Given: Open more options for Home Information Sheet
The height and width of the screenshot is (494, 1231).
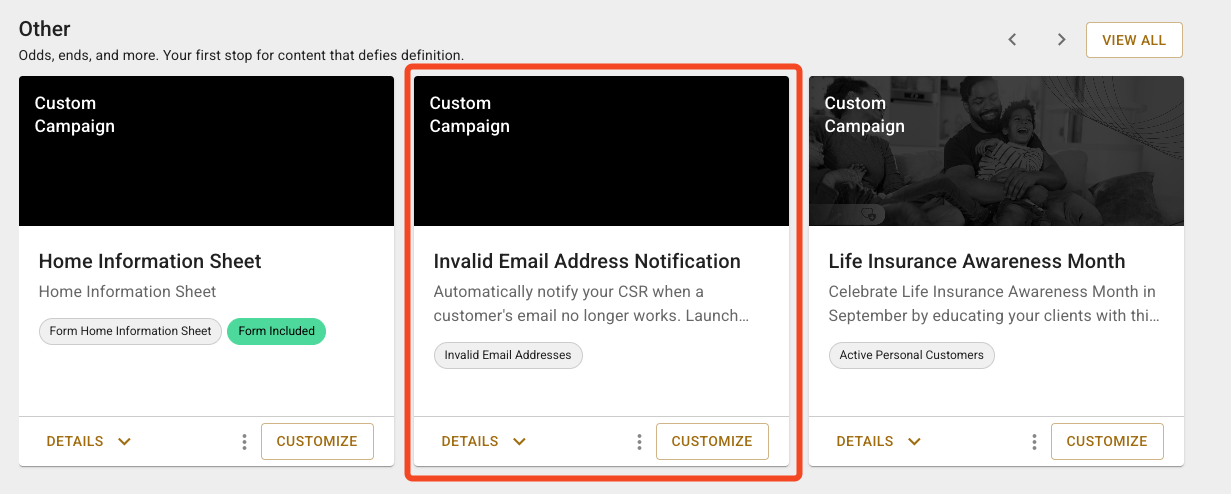Looking at the screenshot, I should point(244,441).
